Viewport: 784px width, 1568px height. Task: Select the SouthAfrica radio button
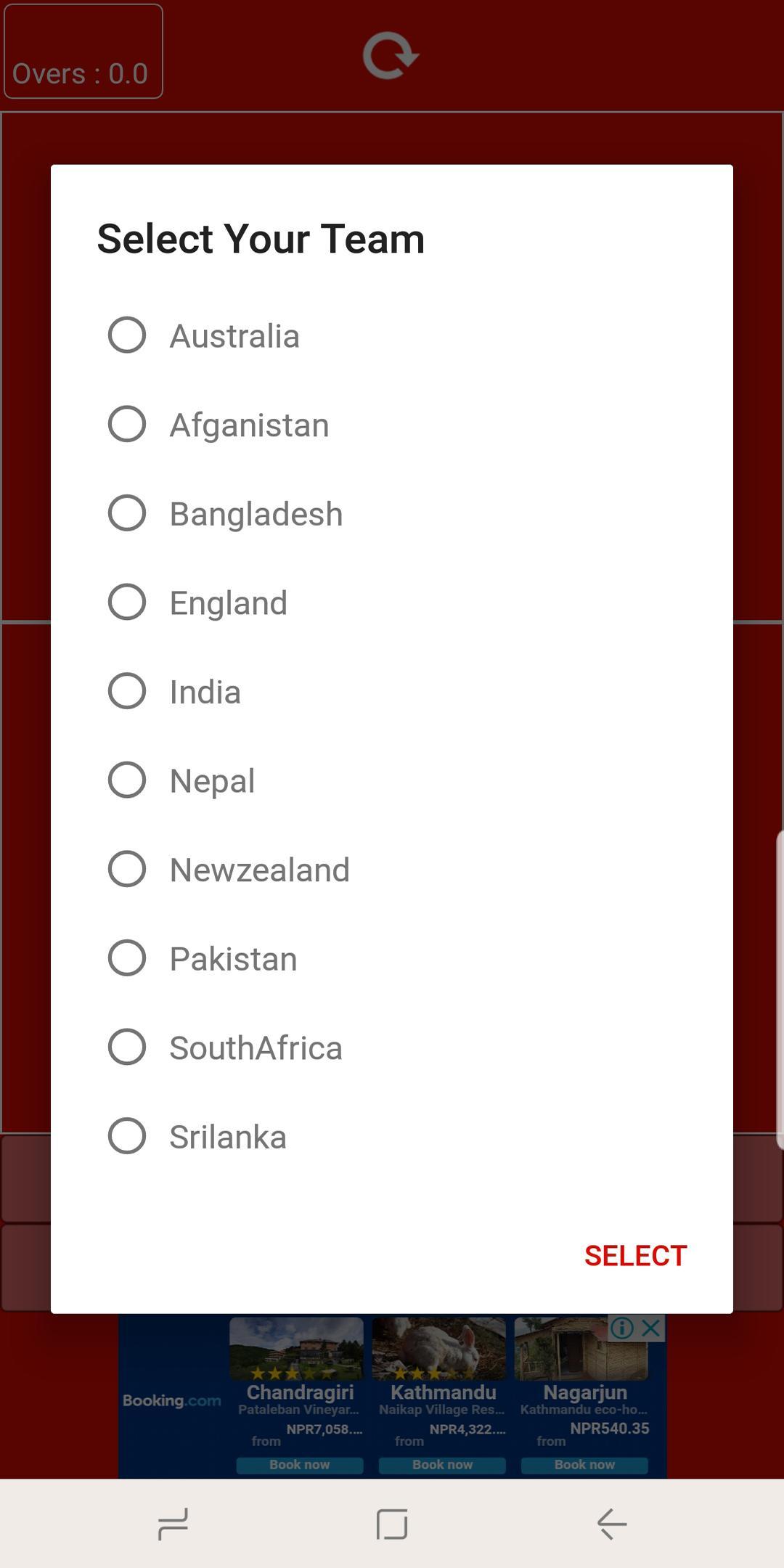pos(127,1047)
